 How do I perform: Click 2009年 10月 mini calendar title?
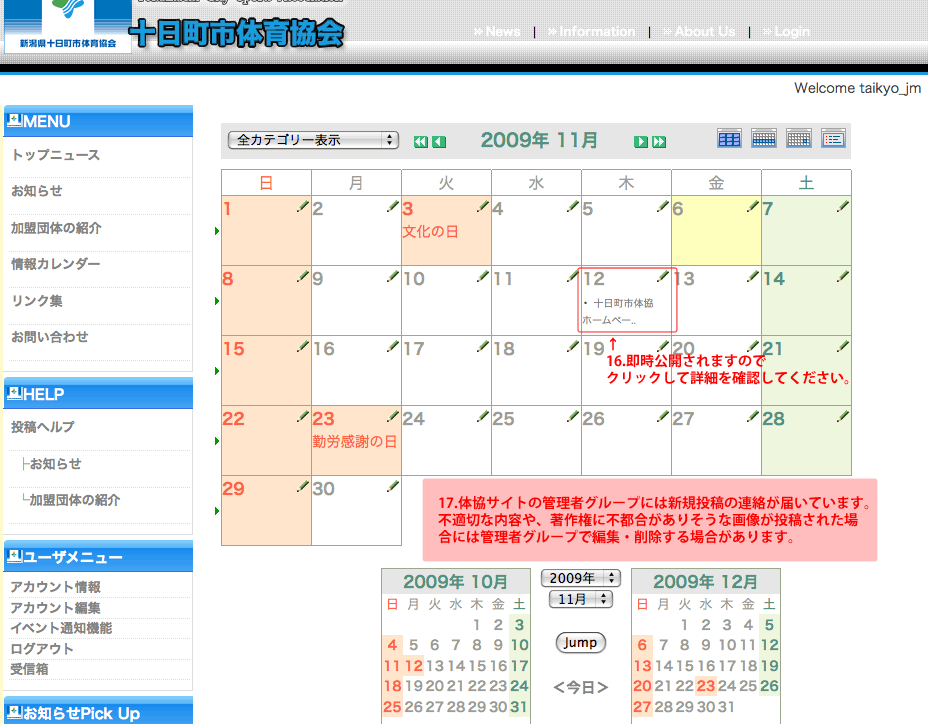(455, 582)
